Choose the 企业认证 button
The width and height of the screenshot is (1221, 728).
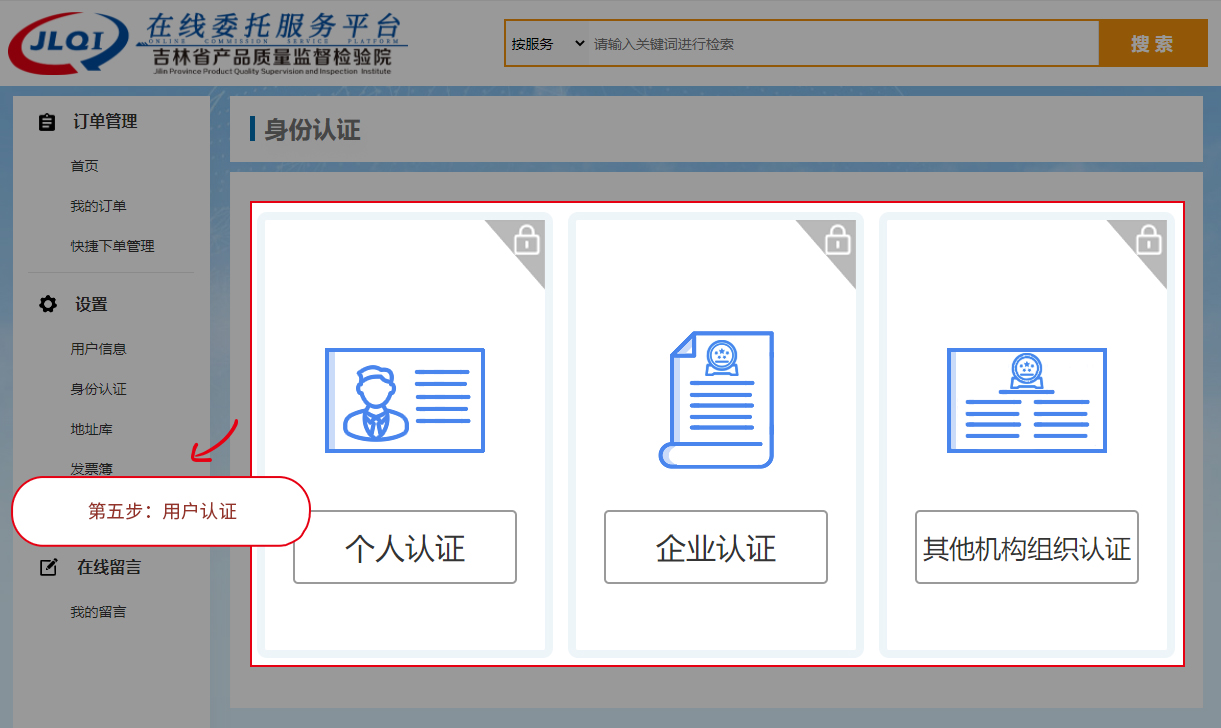pyautogui.click(x=716, y=547)
